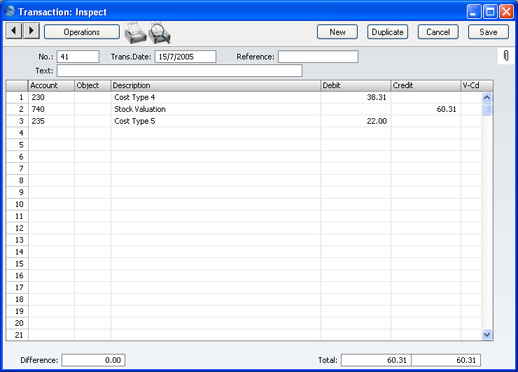The height and width of the screenshot is (372, 518).
Task: Go to previous record arrow
Action: click(14, 31)
